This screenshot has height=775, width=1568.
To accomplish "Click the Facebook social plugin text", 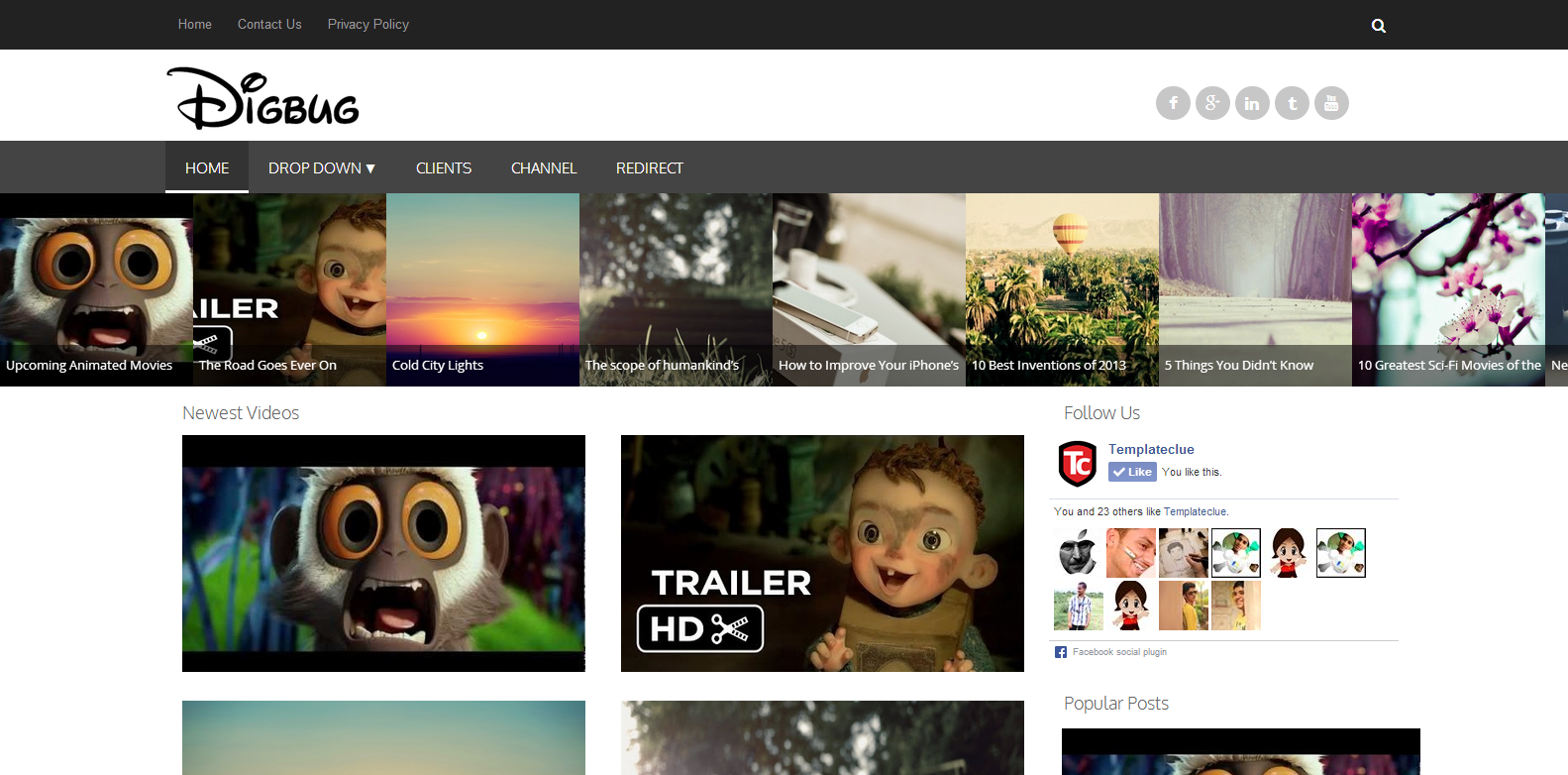I will tap(1119, 652).
